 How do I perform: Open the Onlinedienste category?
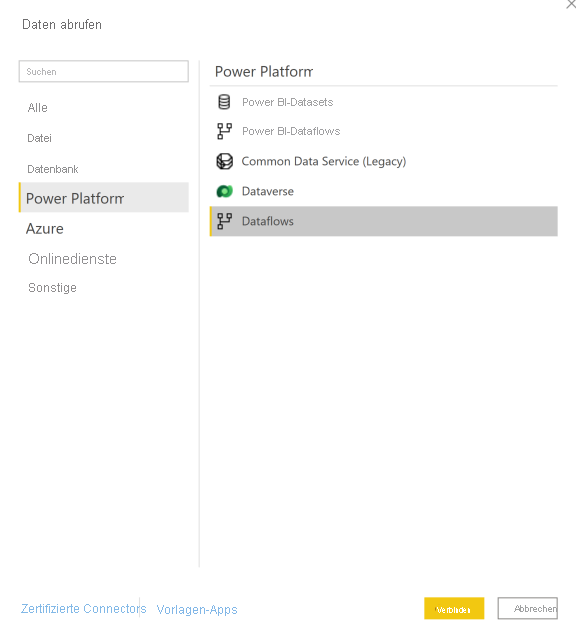pos(72,259)
